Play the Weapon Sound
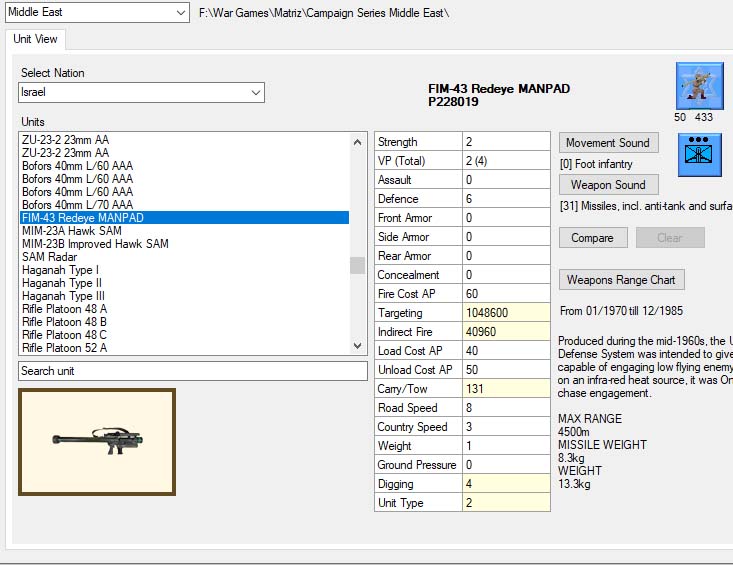The height and width of the screenshot is (565, 733). pyautogui.click(x=609, y=185)
